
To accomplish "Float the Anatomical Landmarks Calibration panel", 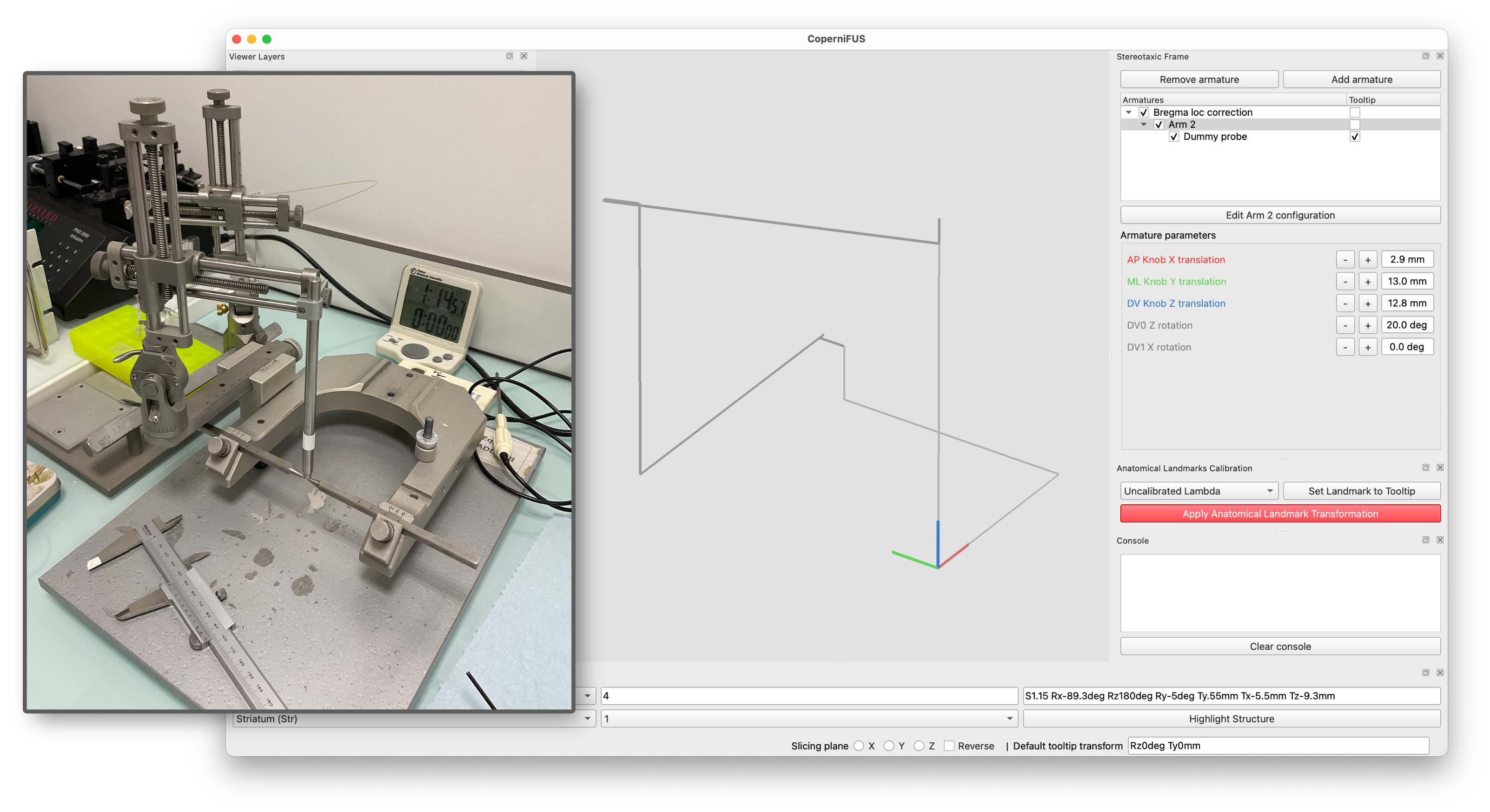I will point(1426,467).
